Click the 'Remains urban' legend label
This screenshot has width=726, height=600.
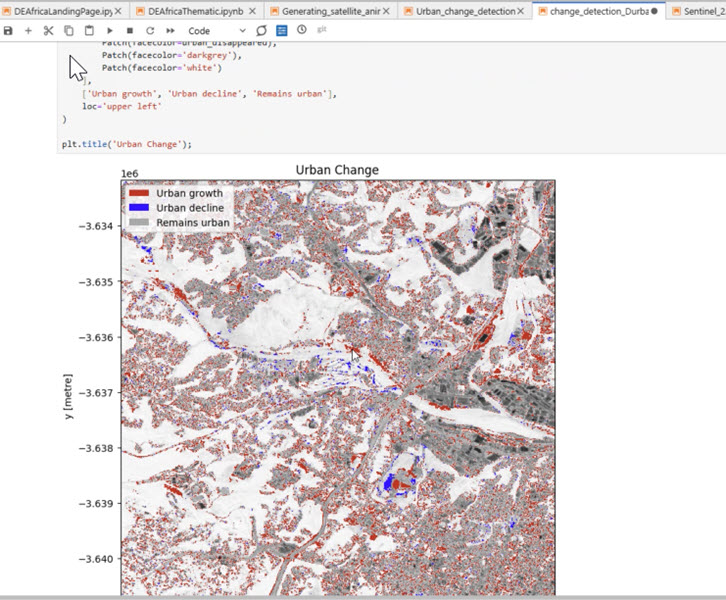(x=193, y=223)
